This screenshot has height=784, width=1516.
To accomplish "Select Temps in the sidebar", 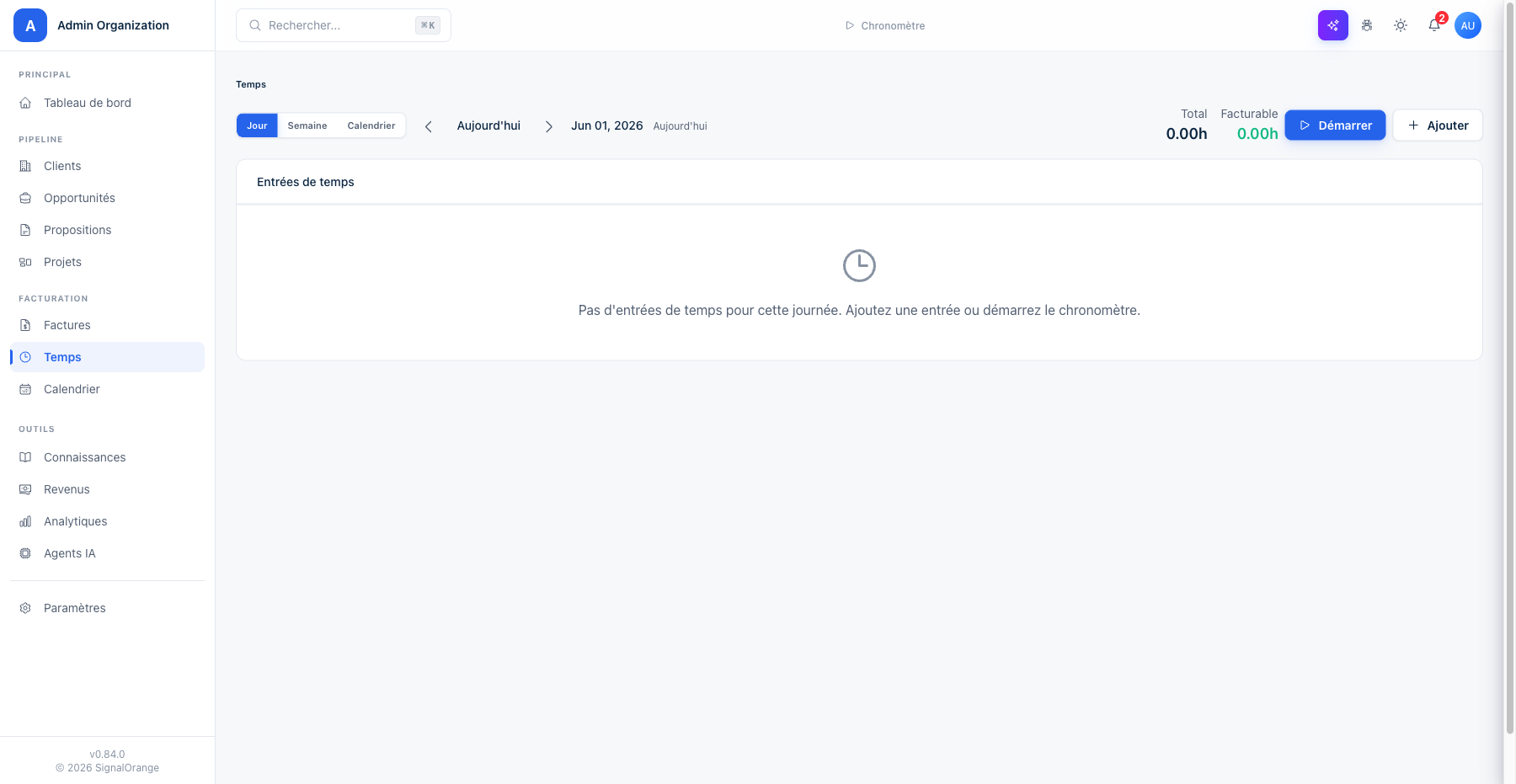I will coord(107,357).
